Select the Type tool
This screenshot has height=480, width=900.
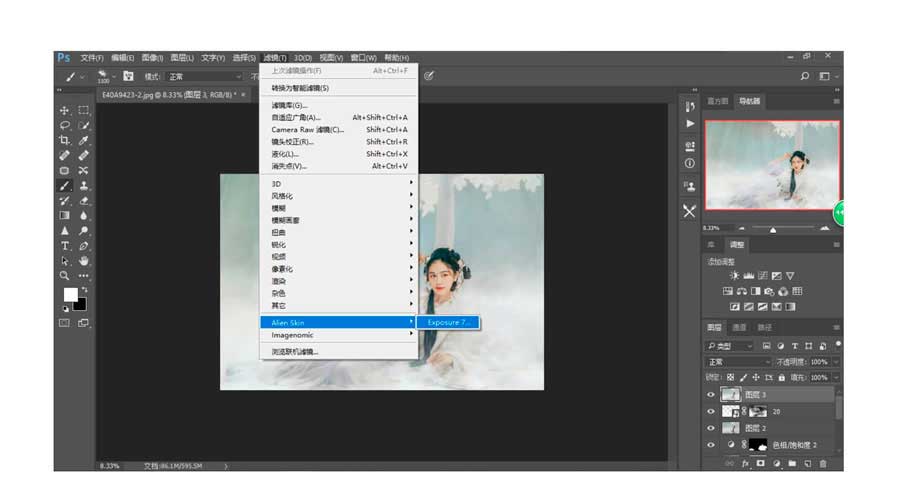65,246
